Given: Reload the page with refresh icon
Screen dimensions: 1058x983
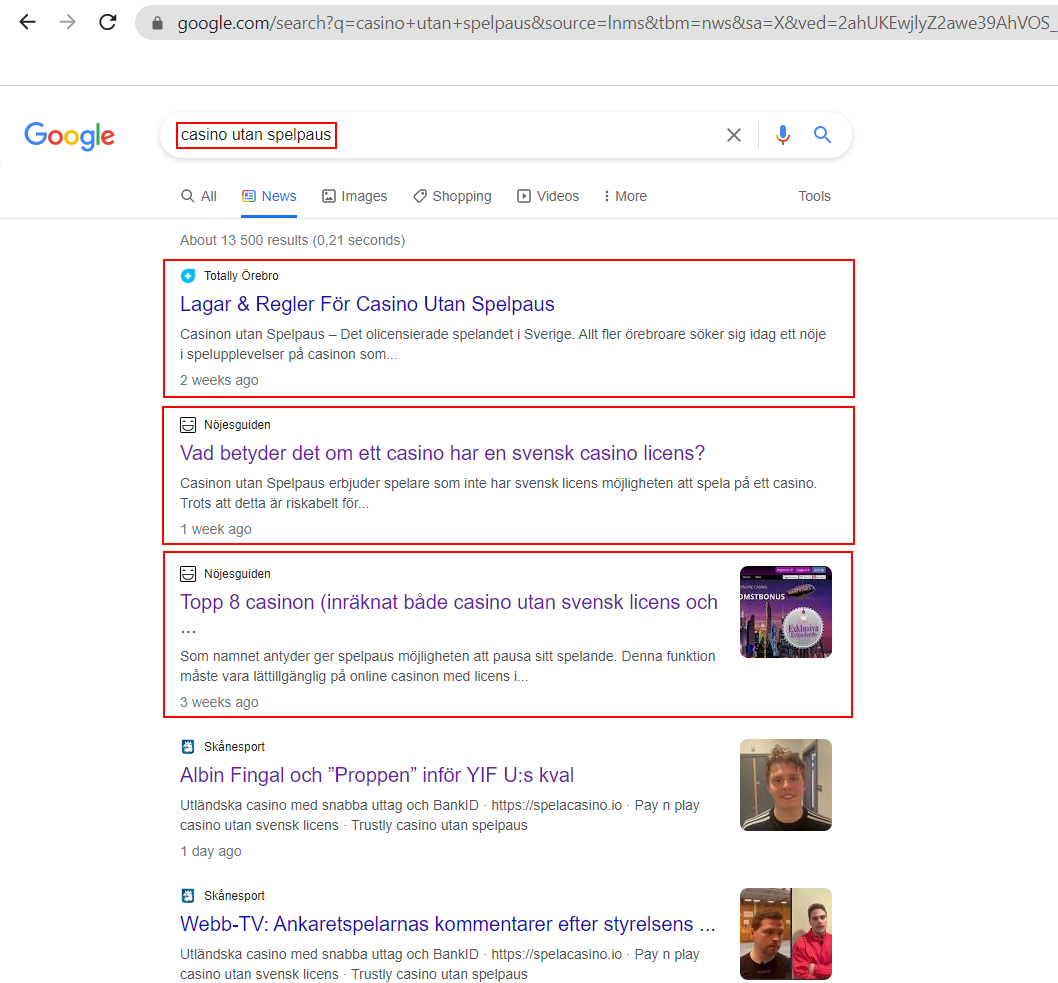Looking at the screenshot, I should 108,22.
